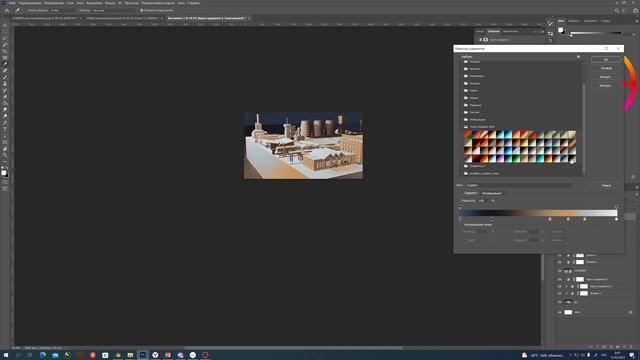640x360 pixels.
Task: Open the Фильтр menu
Action: (110, 3)
